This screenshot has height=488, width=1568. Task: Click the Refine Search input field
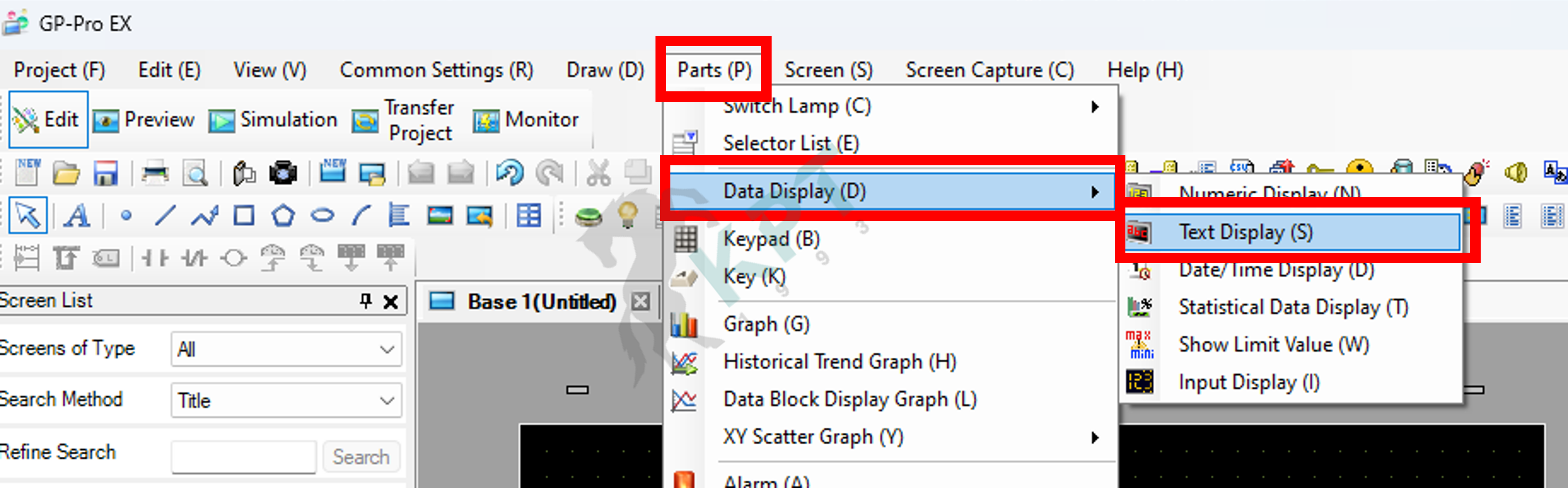pos(244,457)
